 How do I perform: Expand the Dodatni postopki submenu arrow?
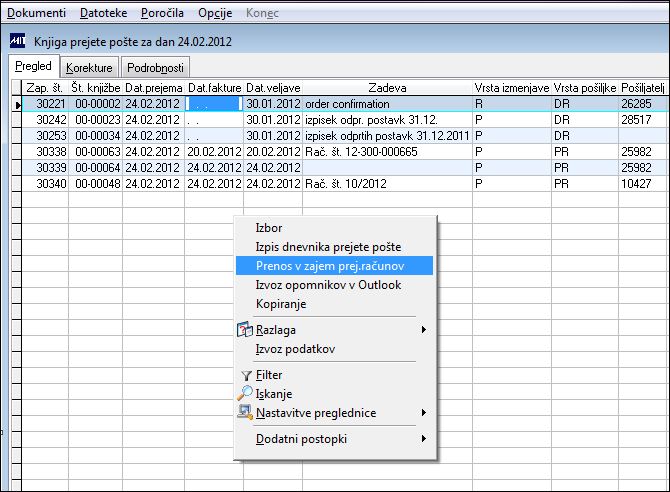423,439
